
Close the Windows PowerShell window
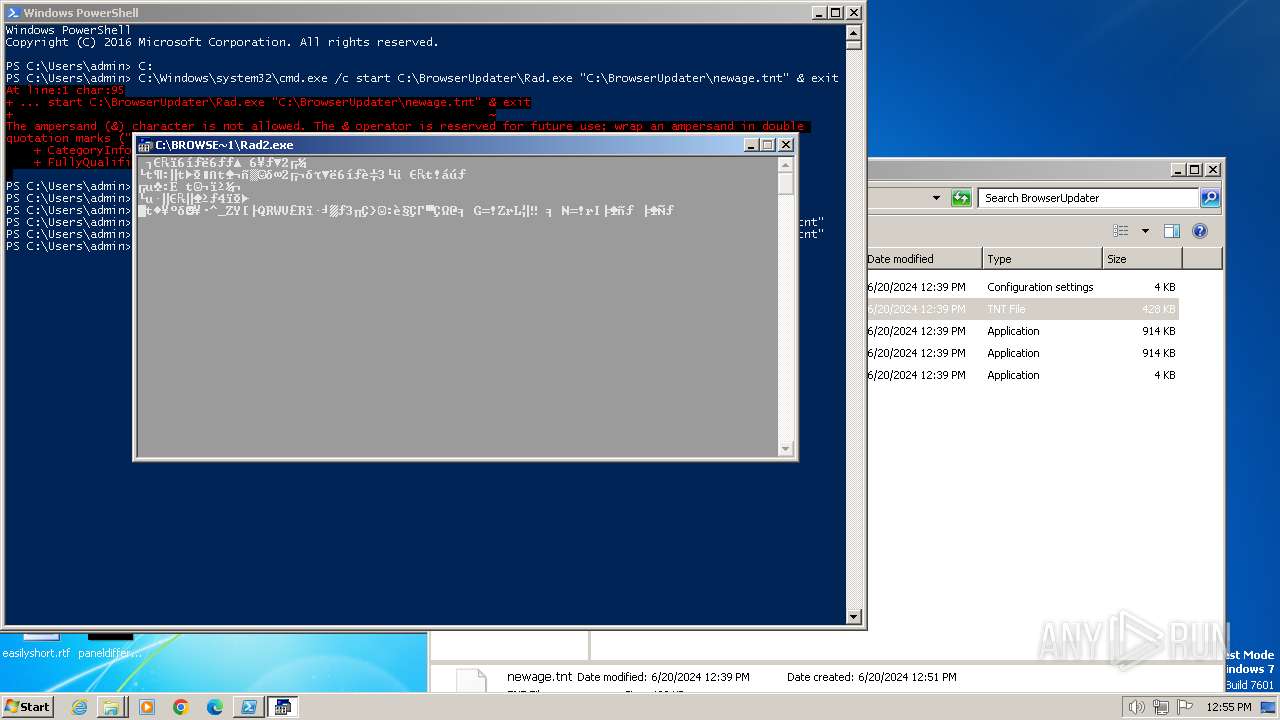click(854, 13)
